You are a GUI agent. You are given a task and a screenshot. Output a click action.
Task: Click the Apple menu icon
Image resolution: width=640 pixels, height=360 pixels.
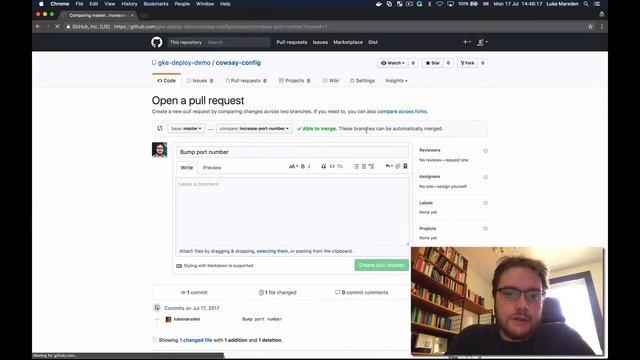pyautogui.click(x=41, y=4)
